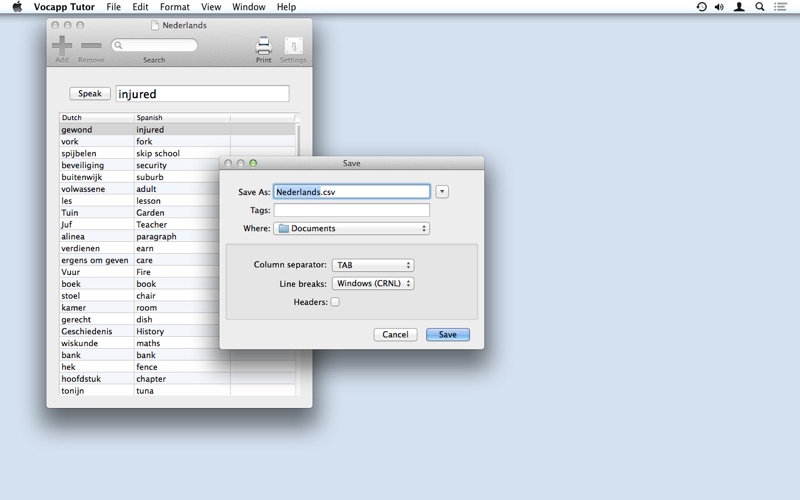Click the Remove minus icon in toolbar
The image size is (800, 500).
(91, 45)
